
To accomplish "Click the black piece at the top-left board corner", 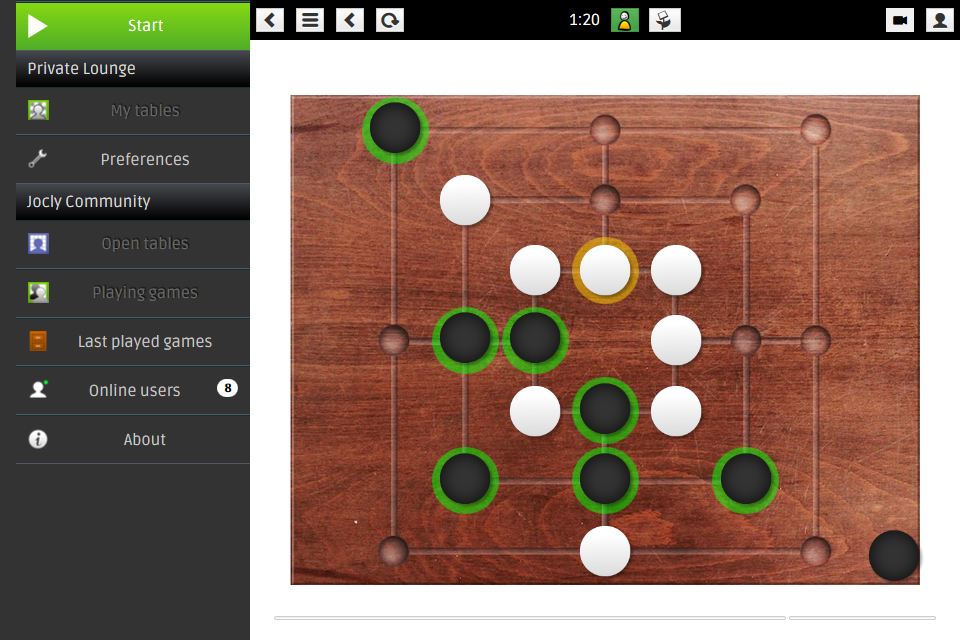I will click(395, 129).
